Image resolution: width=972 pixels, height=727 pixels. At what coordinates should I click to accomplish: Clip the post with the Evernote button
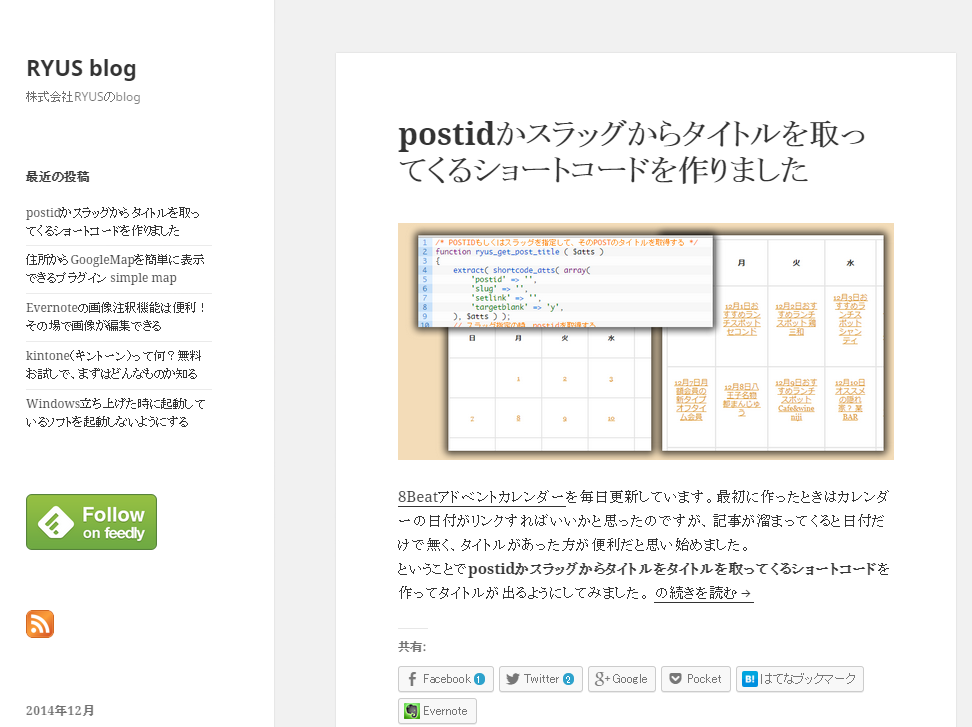click(437, 711)
